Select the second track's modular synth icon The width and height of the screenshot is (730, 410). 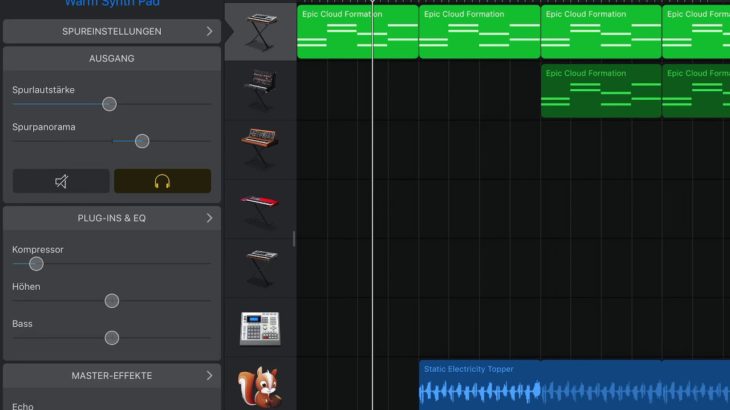tap(261, 90)
